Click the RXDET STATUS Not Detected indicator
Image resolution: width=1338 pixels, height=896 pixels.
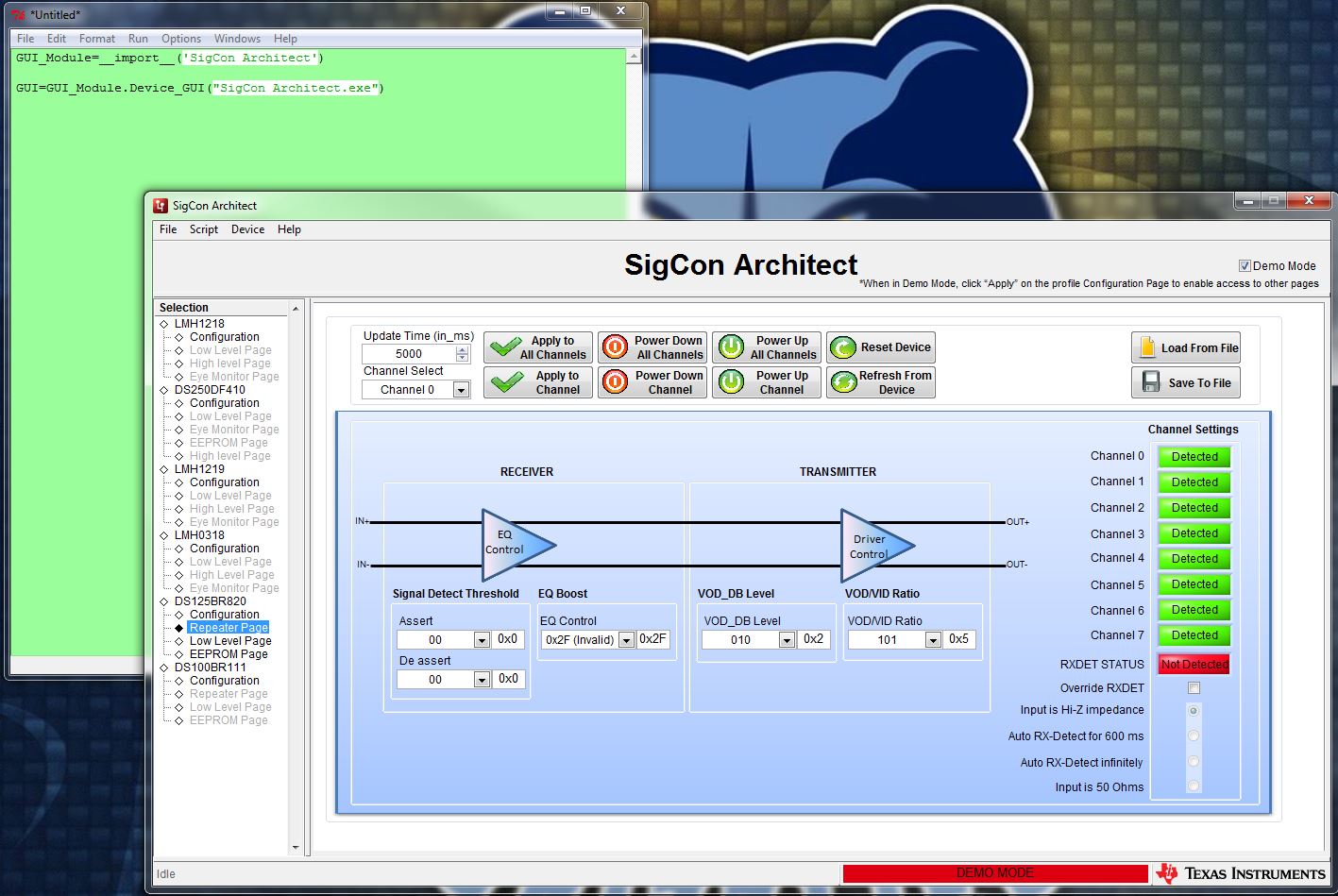1194,665
